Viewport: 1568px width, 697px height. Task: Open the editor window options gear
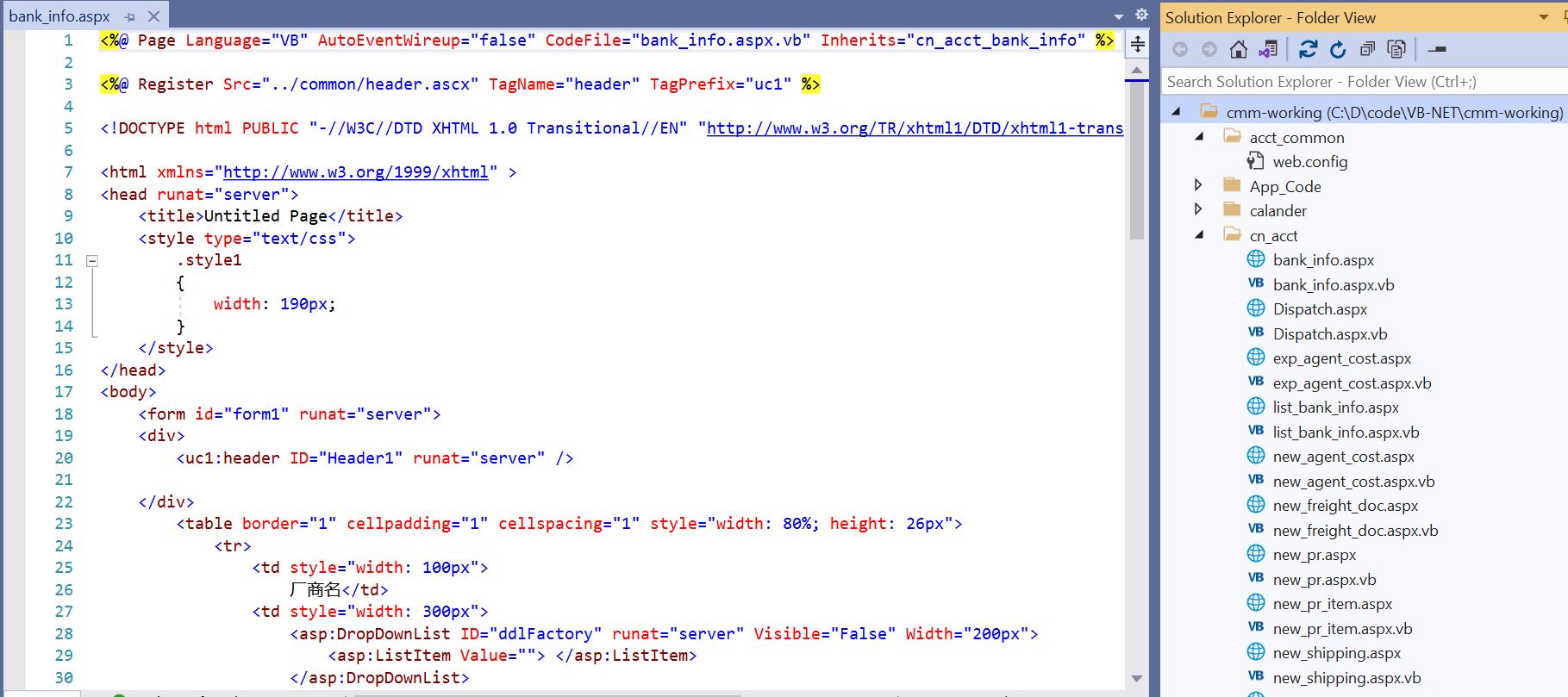[1141, 15]
